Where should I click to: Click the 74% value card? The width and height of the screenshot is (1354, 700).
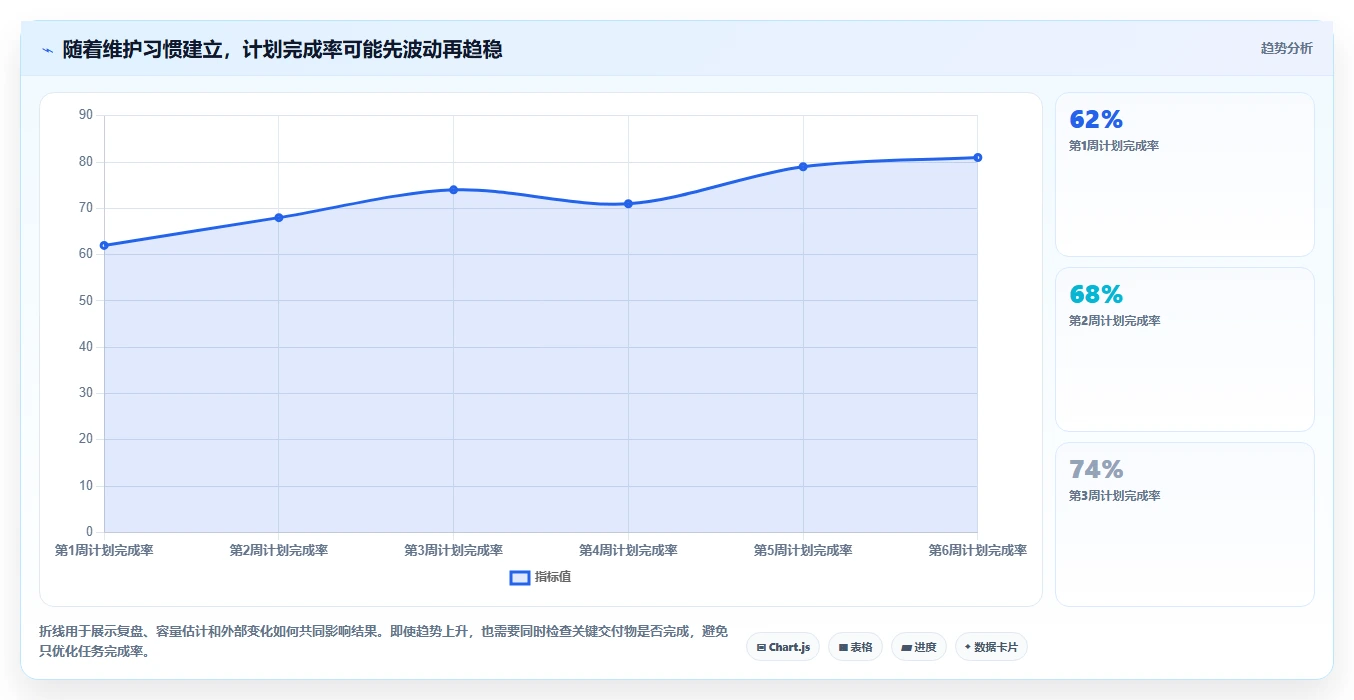click(x=1184, y=525)
